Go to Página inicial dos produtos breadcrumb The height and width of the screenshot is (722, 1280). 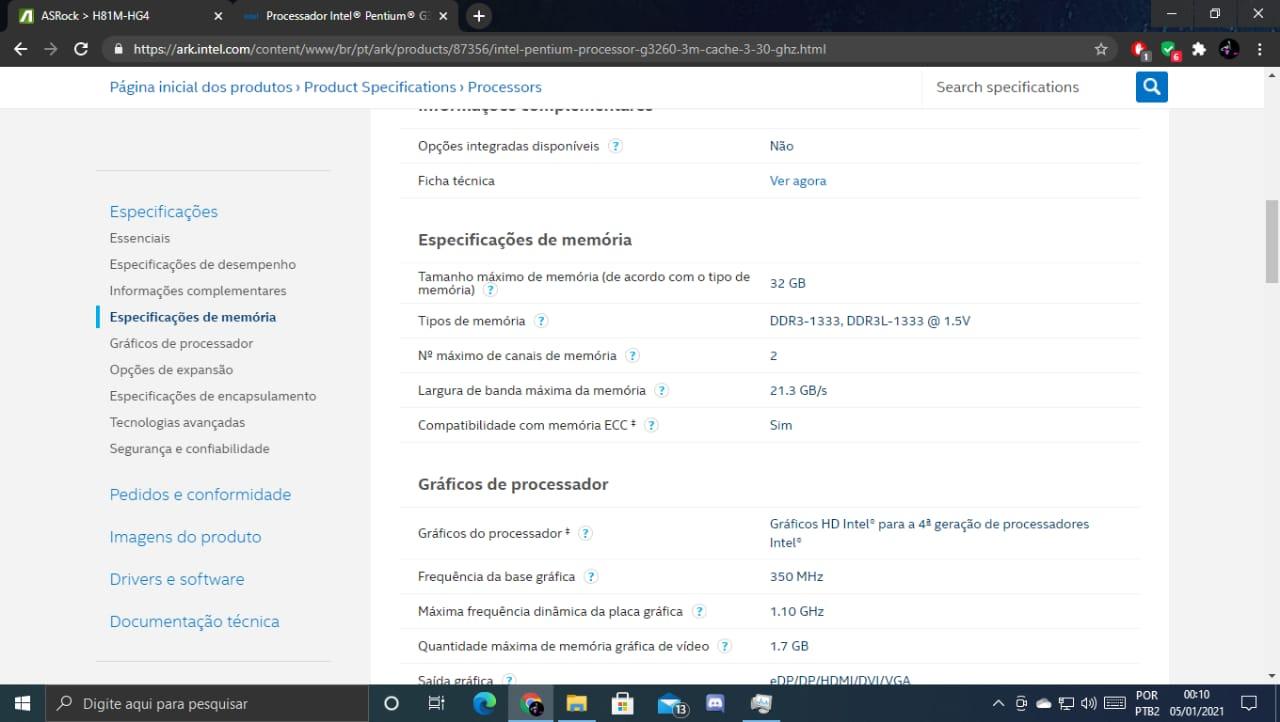(x=201, y=87)
